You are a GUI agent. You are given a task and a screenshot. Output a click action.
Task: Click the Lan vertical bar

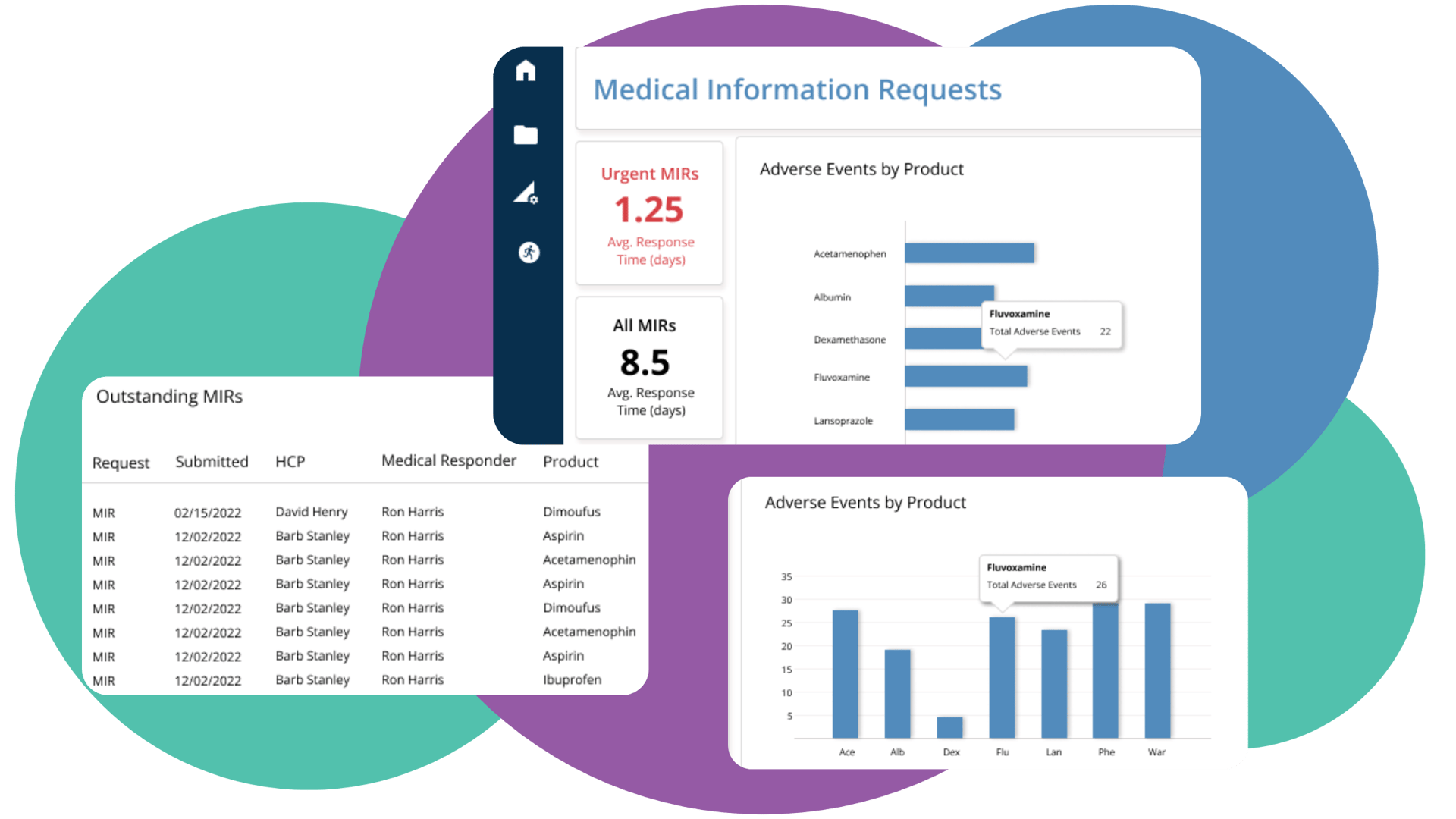(x=1054, y=684)
